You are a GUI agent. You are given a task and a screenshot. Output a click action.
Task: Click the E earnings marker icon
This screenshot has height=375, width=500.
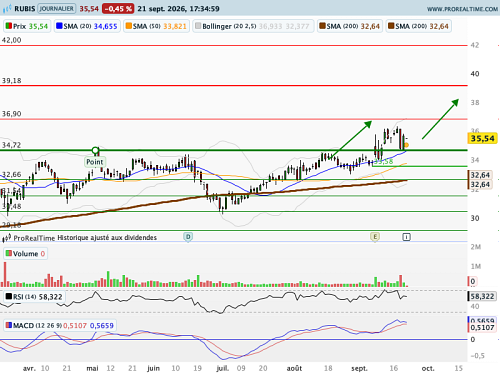coord(375,237)
